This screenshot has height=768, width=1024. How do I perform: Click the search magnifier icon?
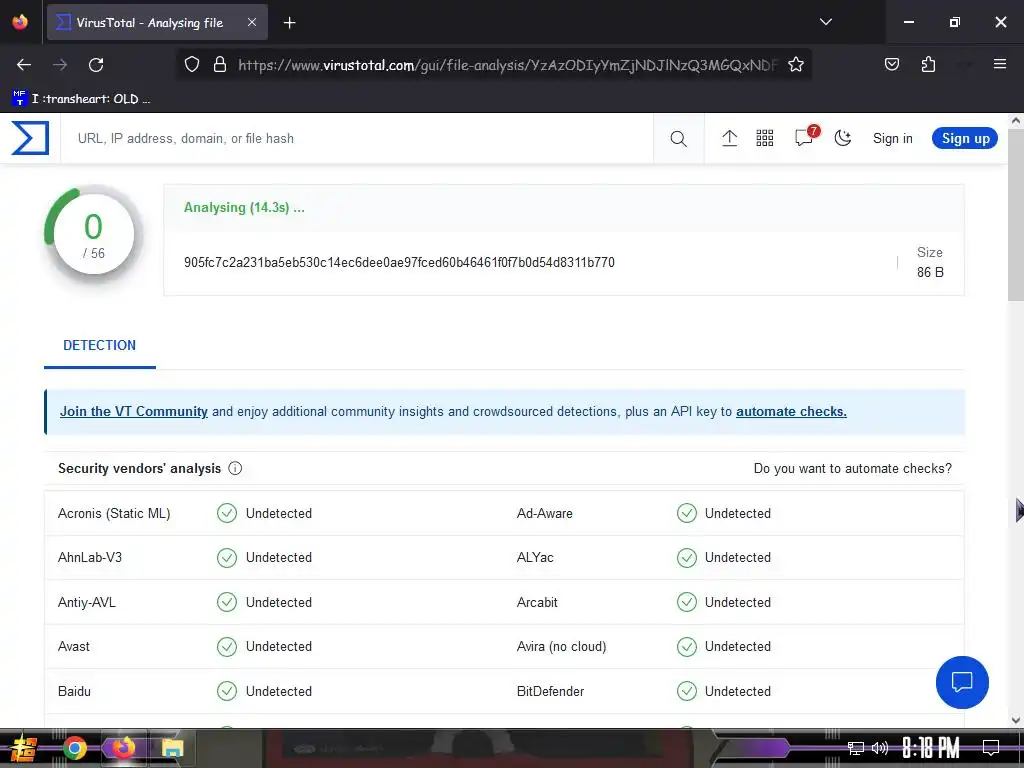coord(679,138)
